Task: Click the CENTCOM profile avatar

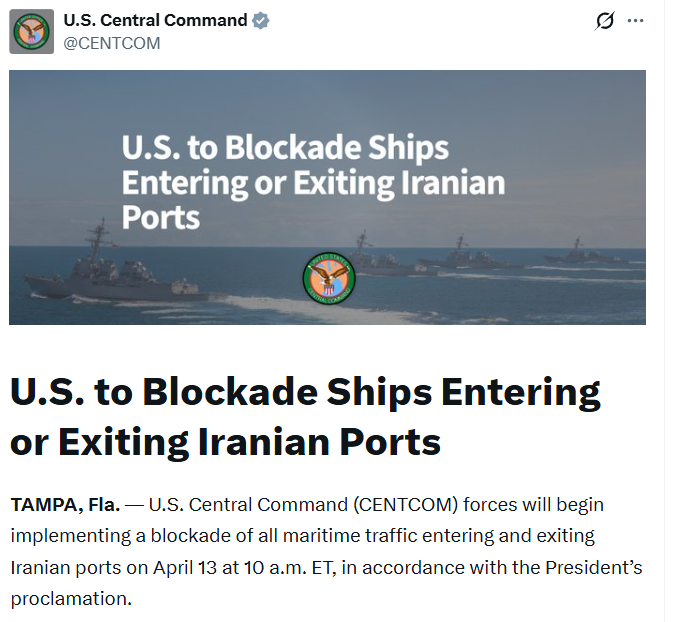Action: 32,31
